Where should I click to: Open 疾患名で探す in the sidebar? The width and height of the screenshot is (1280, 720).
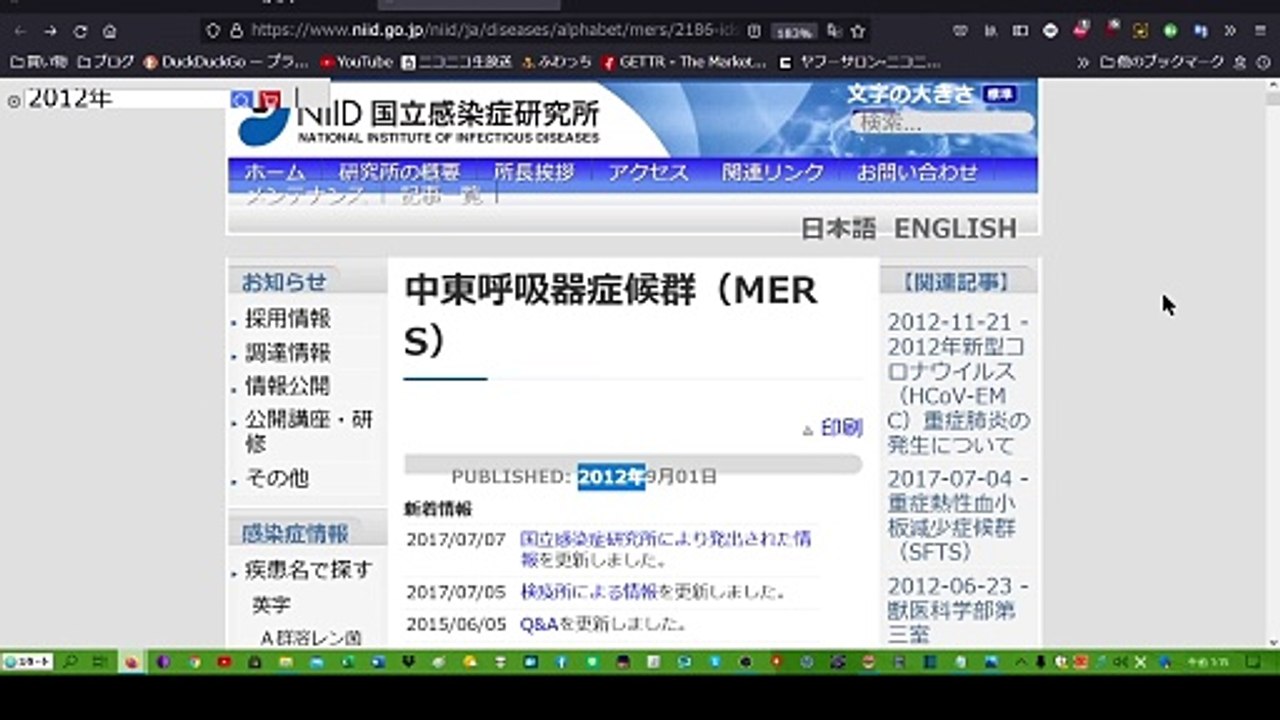(308, 570)
